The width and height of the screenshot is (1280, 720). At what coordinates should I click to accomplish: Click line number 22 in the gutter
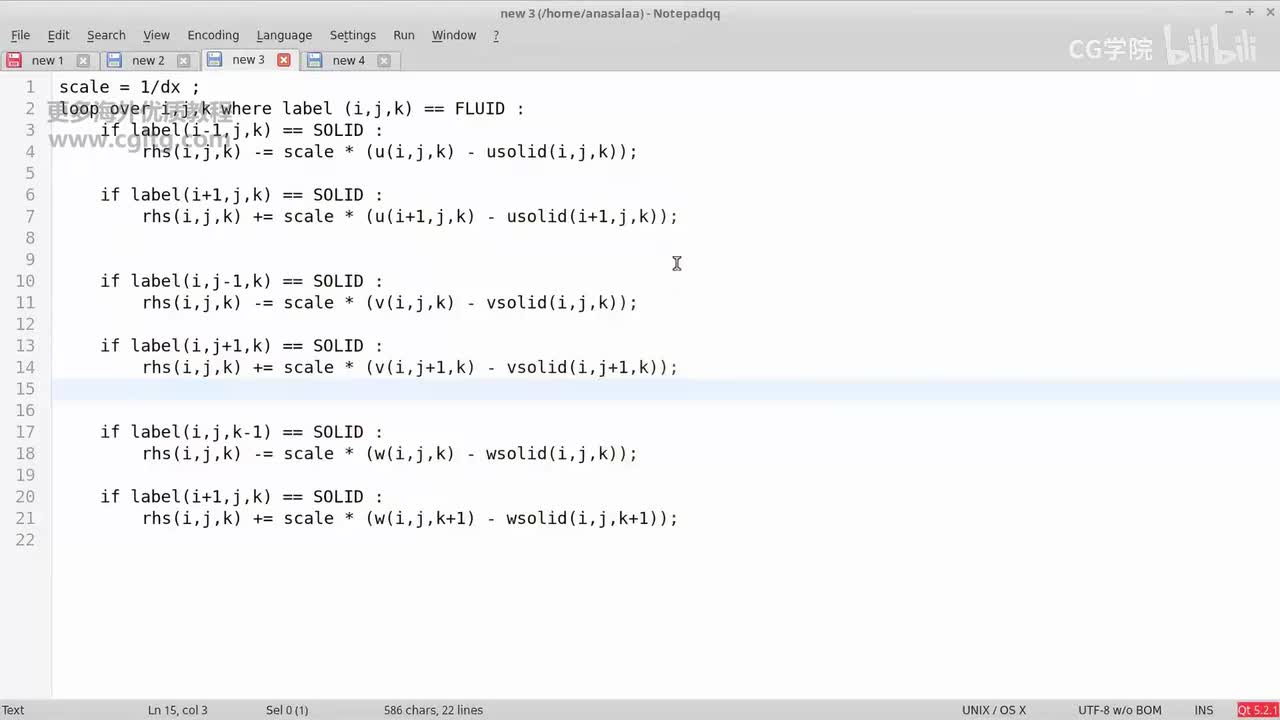[25, 540]
